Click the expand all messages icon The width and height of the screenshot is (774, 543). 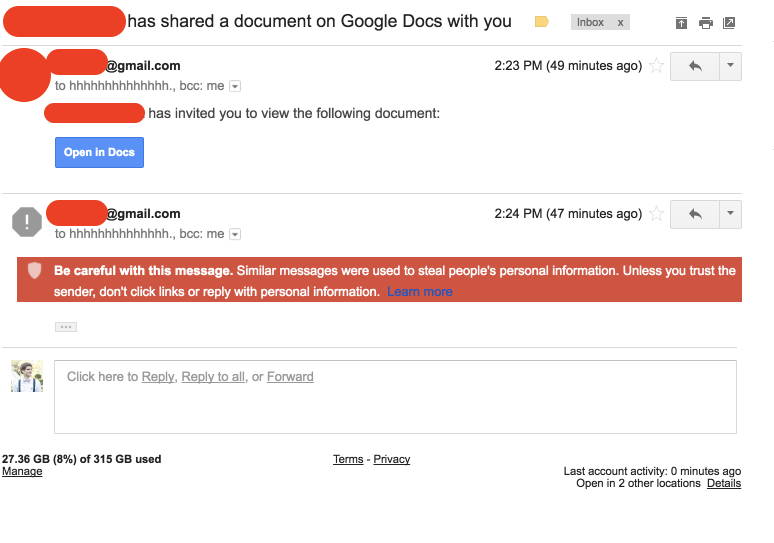point(682,23)
